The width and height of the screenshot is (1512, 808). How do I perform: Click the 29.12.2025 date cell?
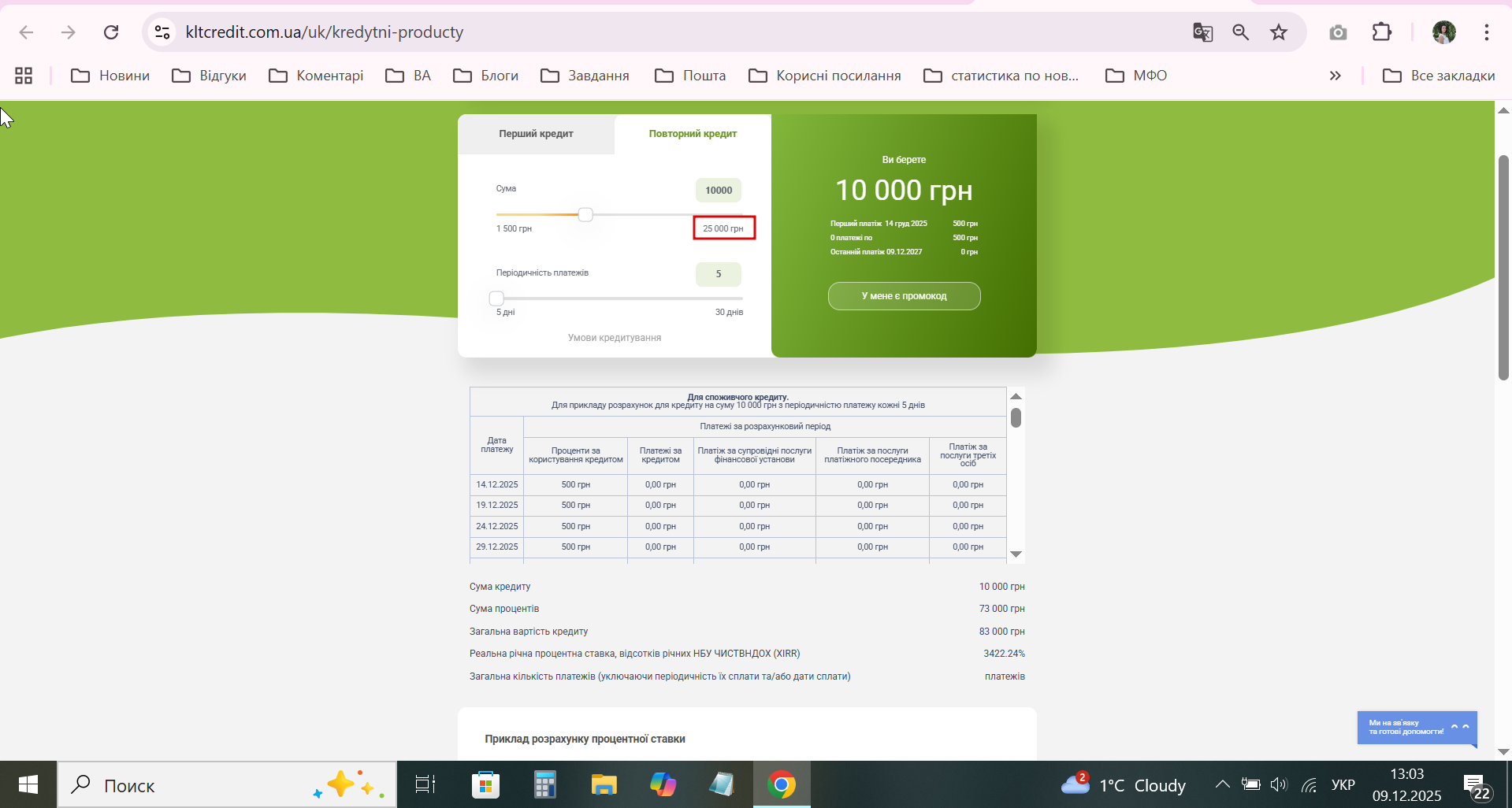[x=497, y=547]
